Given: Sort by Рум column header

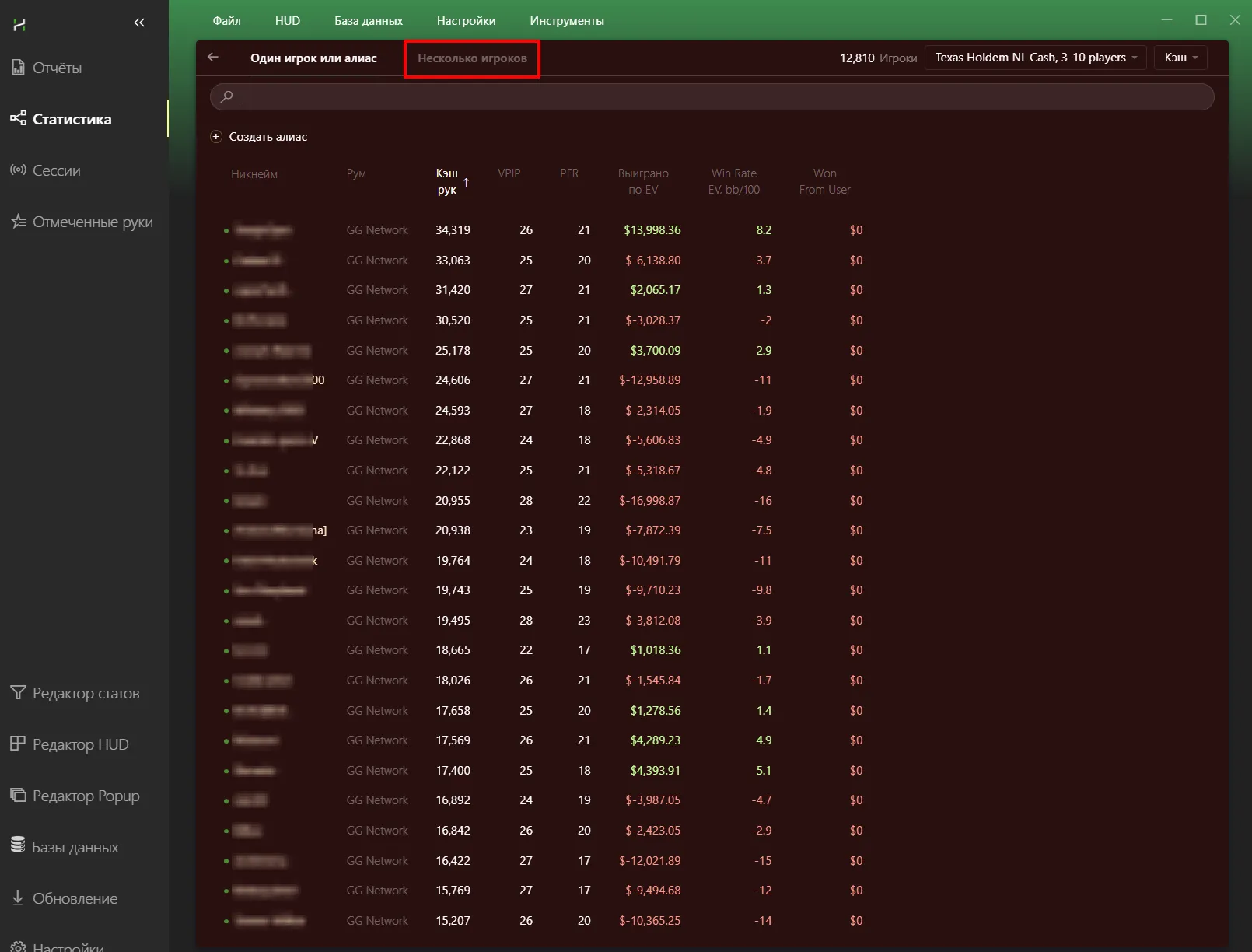Looking at the screenshot, I should point(356,173).
